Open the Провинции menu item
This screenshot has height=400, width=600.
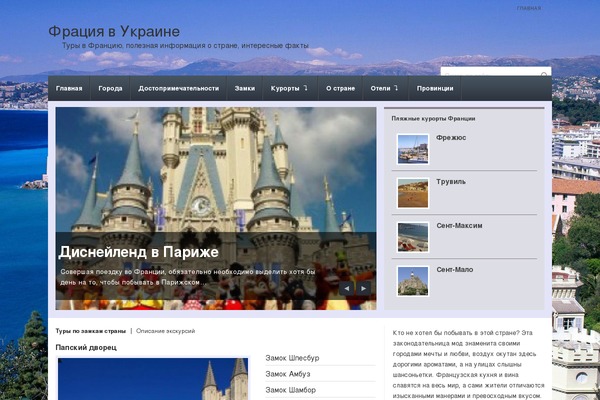coord(435,88)
